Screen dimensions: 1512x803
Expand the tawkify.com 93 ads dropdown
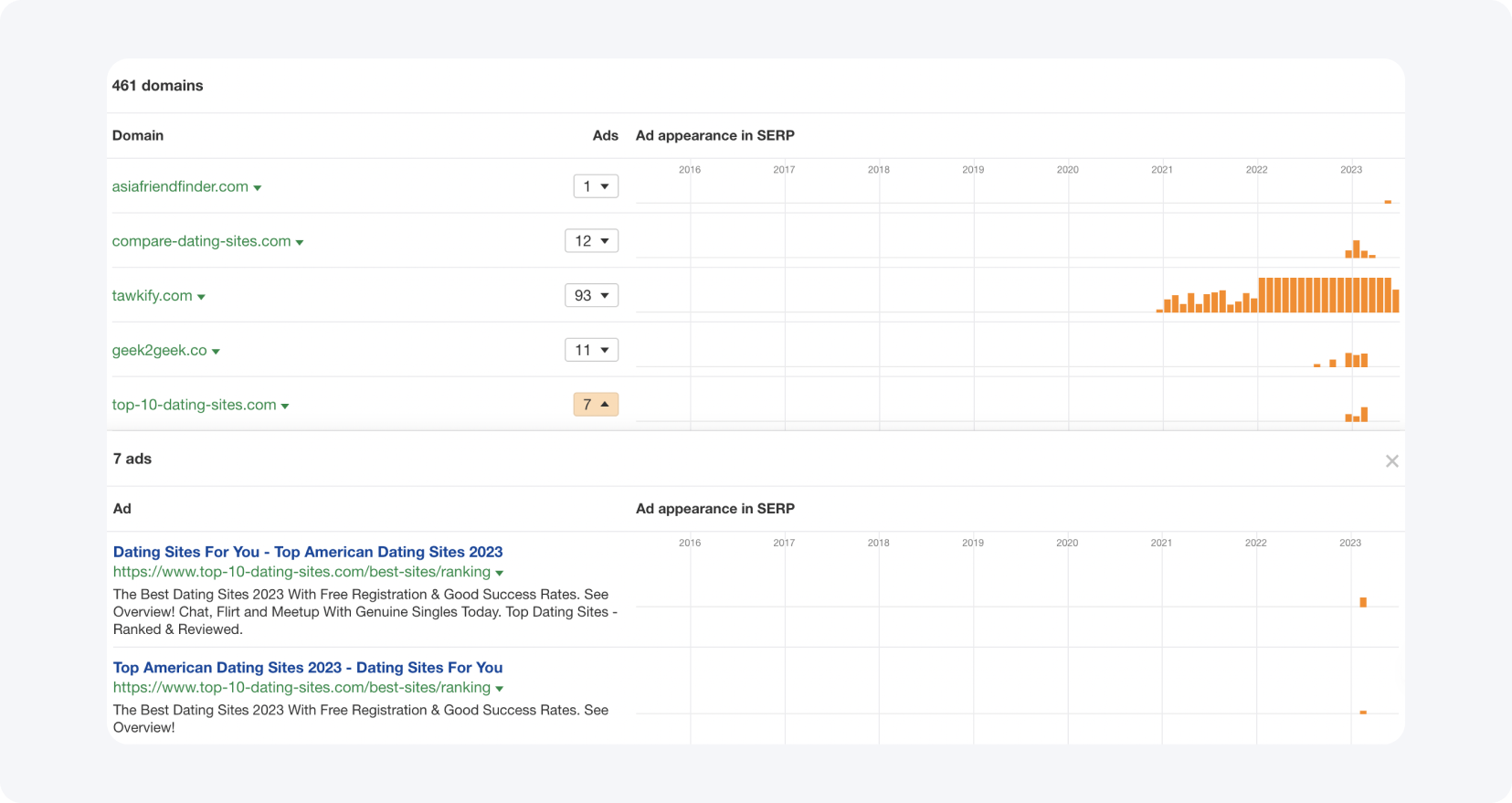[591, 295]
